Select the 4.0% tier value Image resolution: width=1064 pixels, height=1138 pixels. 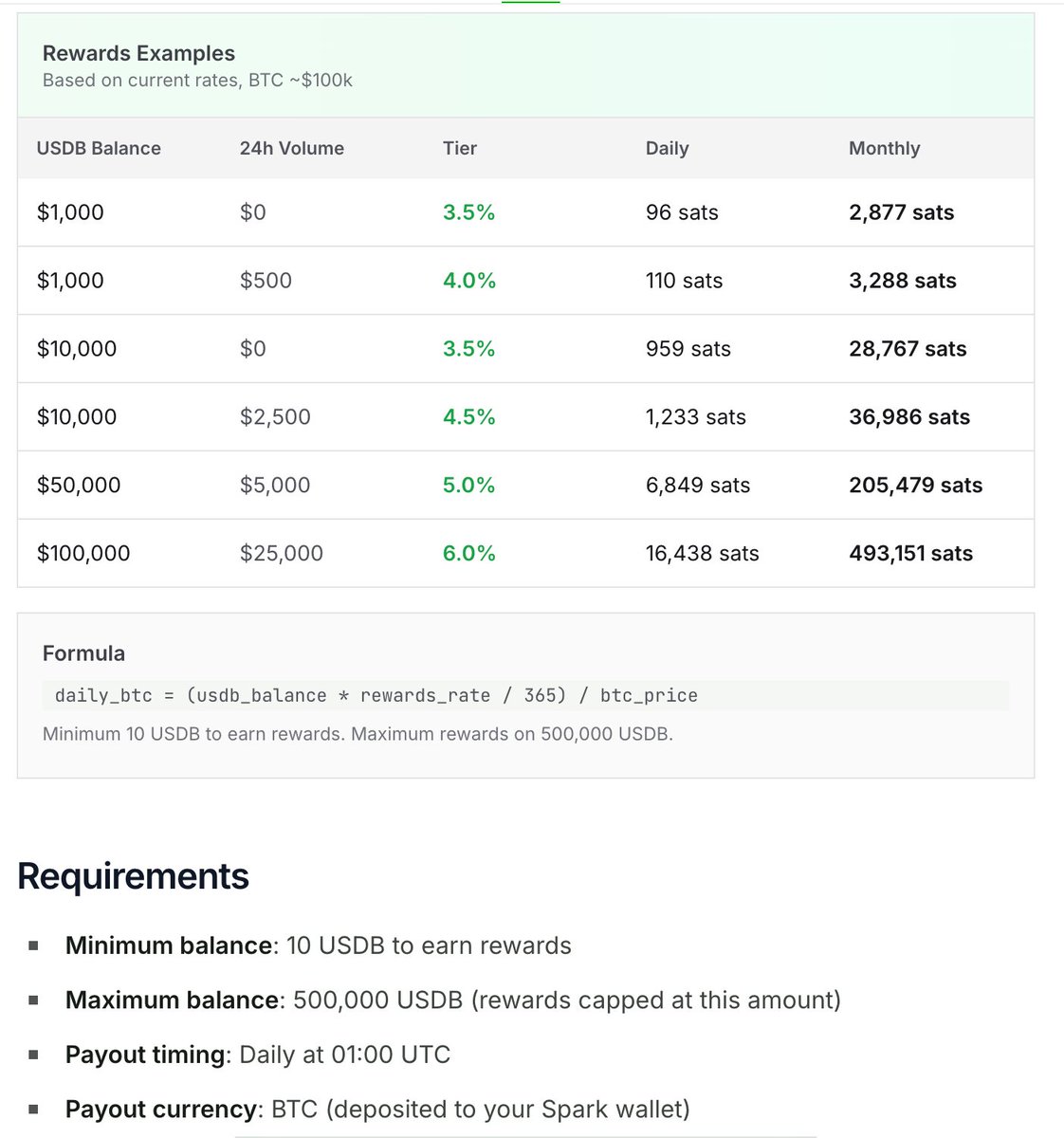(x=468, y=281)
